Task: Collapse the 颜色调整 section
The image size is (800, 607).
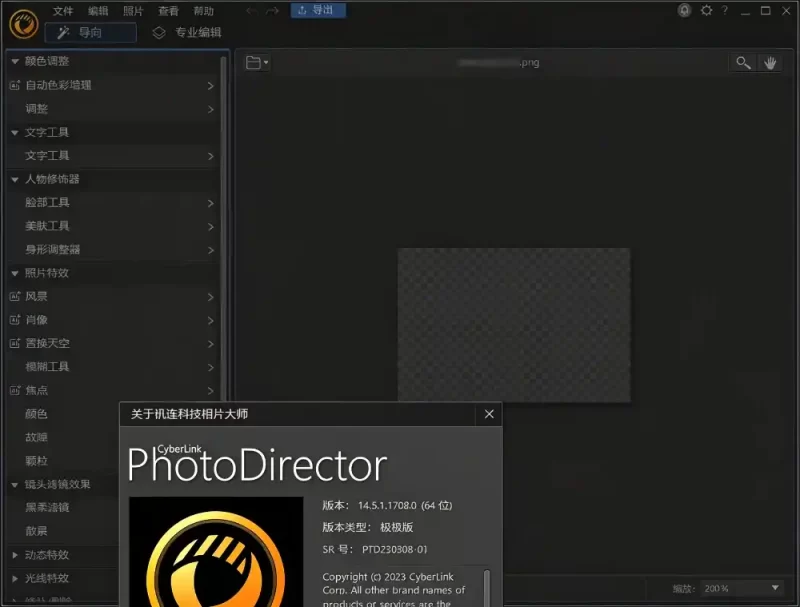Action: (x=15, y=61)
